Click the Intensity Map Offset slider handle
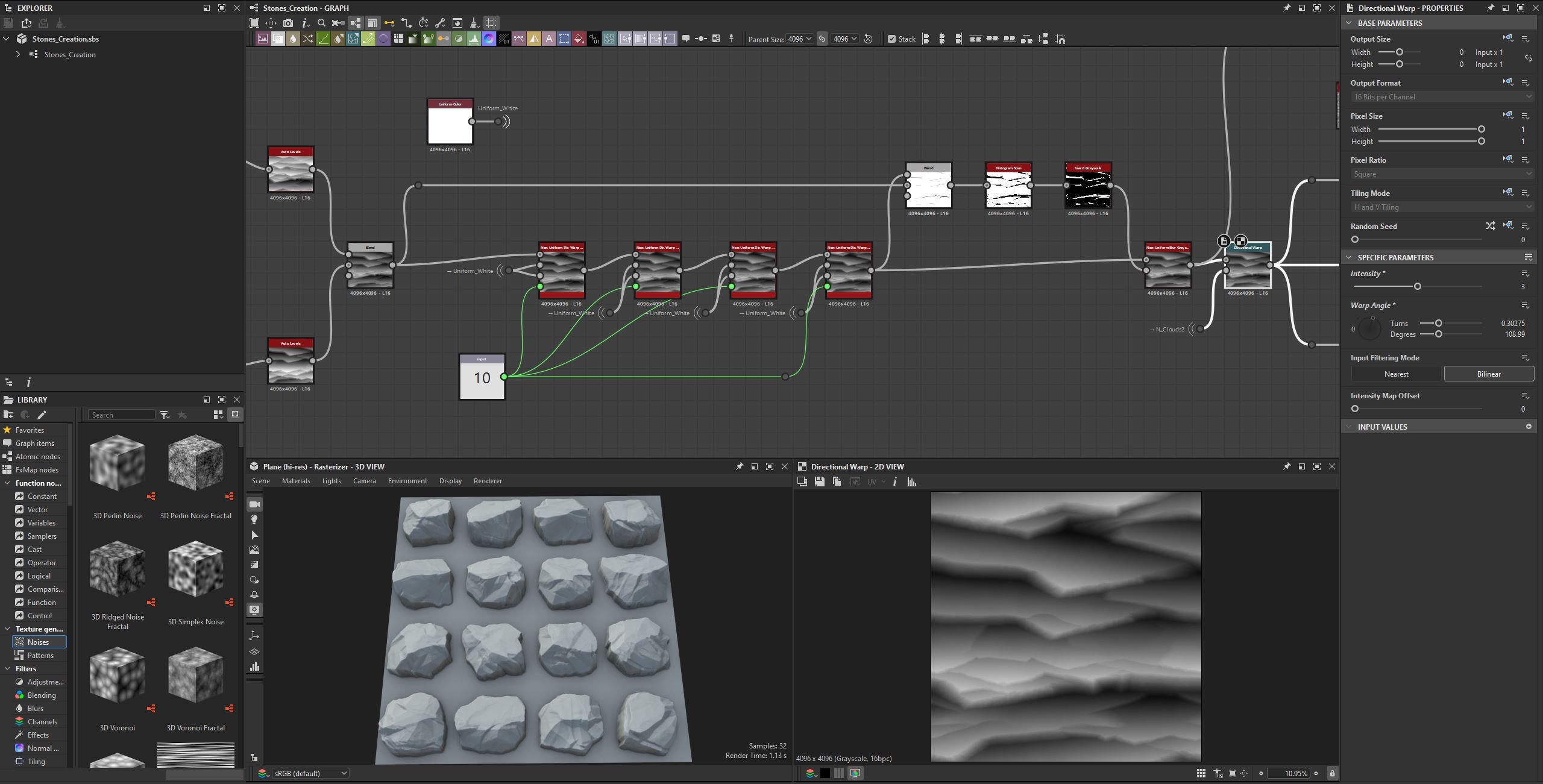The width and height of the screenshot is (1543, 784). point(1355,409)
